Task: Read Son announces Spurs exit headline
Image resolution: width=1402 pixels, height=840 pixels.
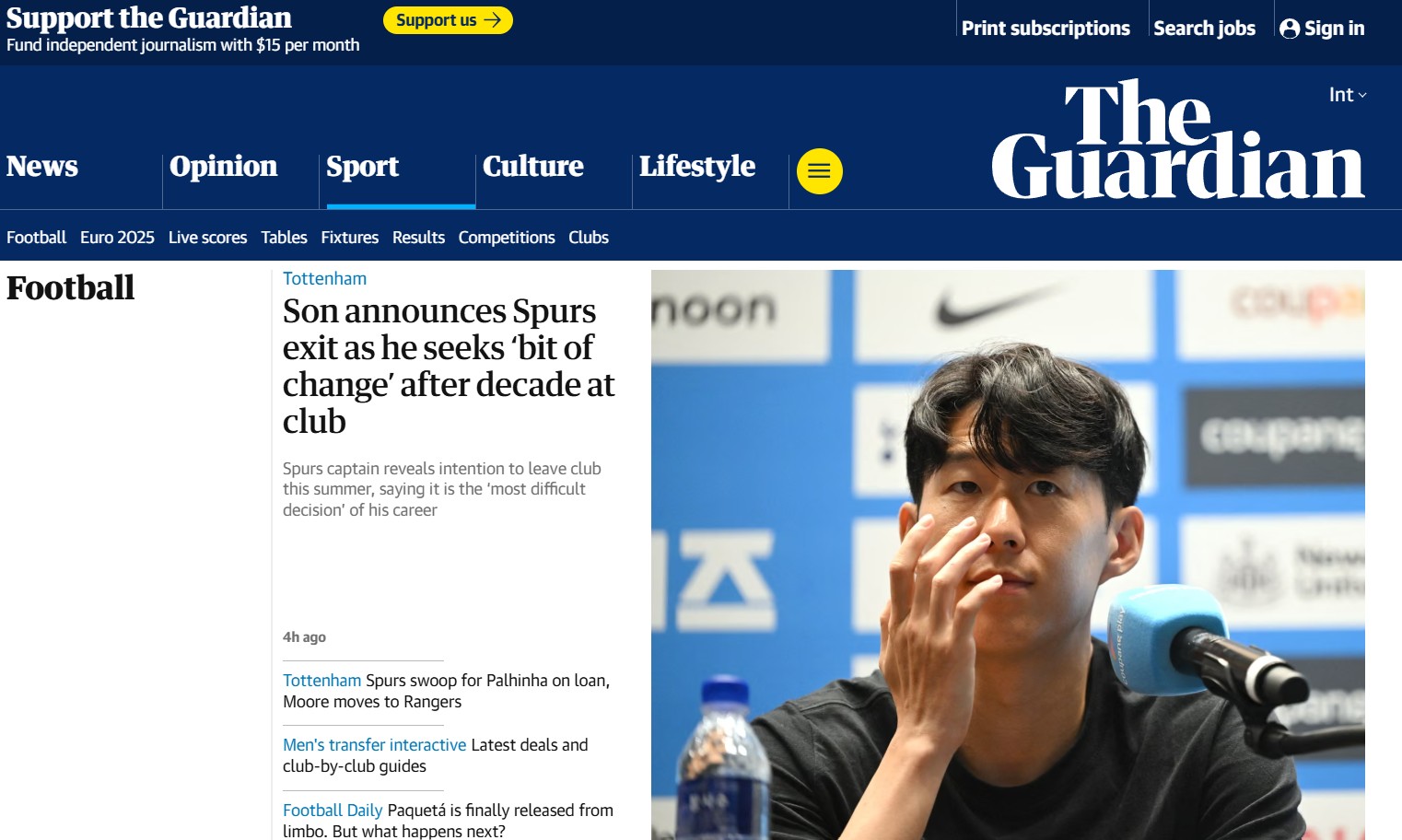Action: pyautogui.click(x=449, y=366)
